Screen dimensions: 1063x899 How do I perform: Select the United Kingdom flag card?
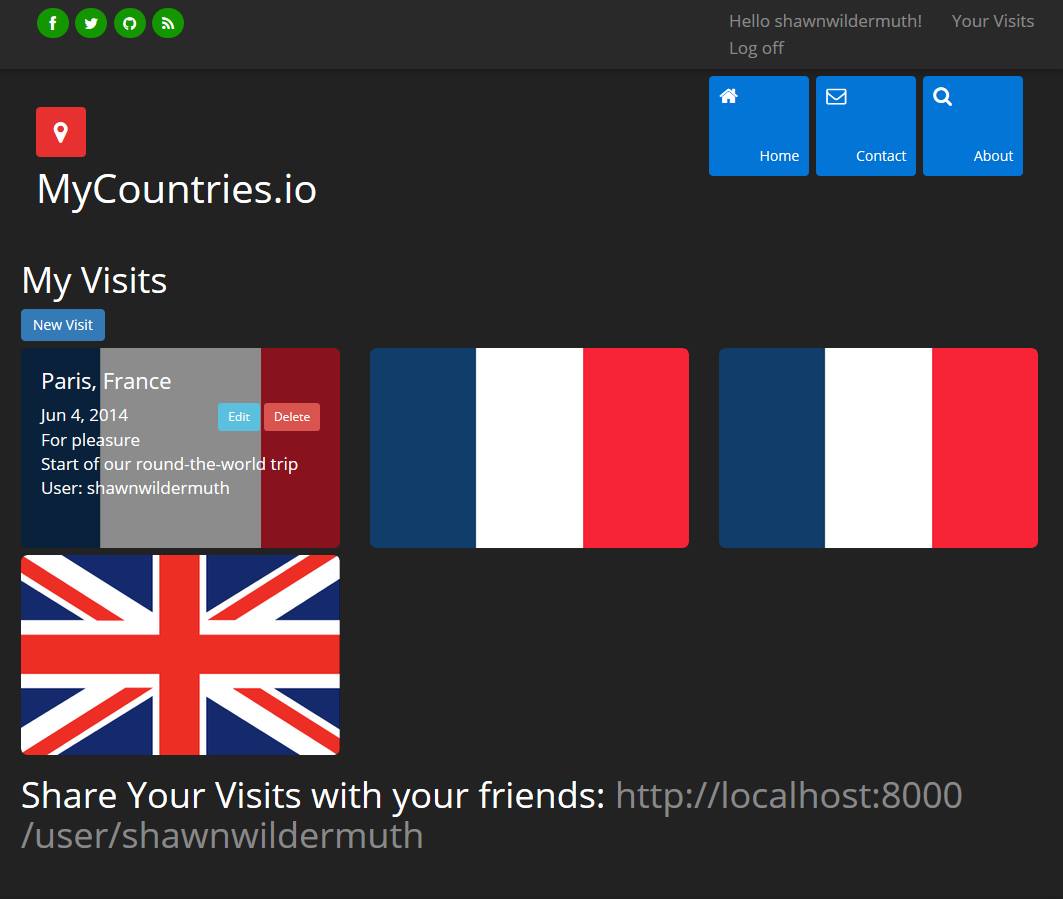click(x=180, y=654)
